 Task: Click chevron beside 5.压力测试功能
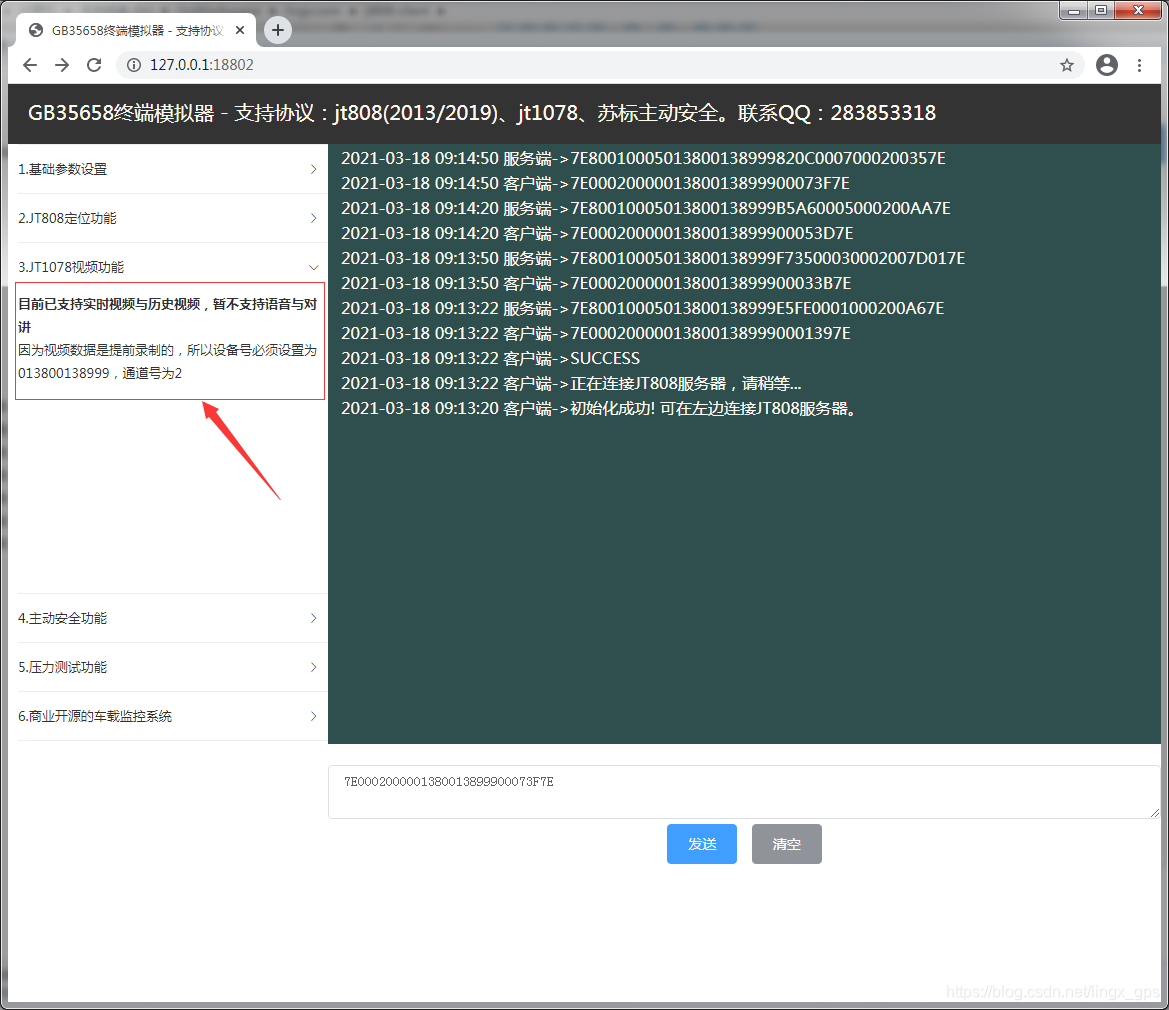point(313,667)
